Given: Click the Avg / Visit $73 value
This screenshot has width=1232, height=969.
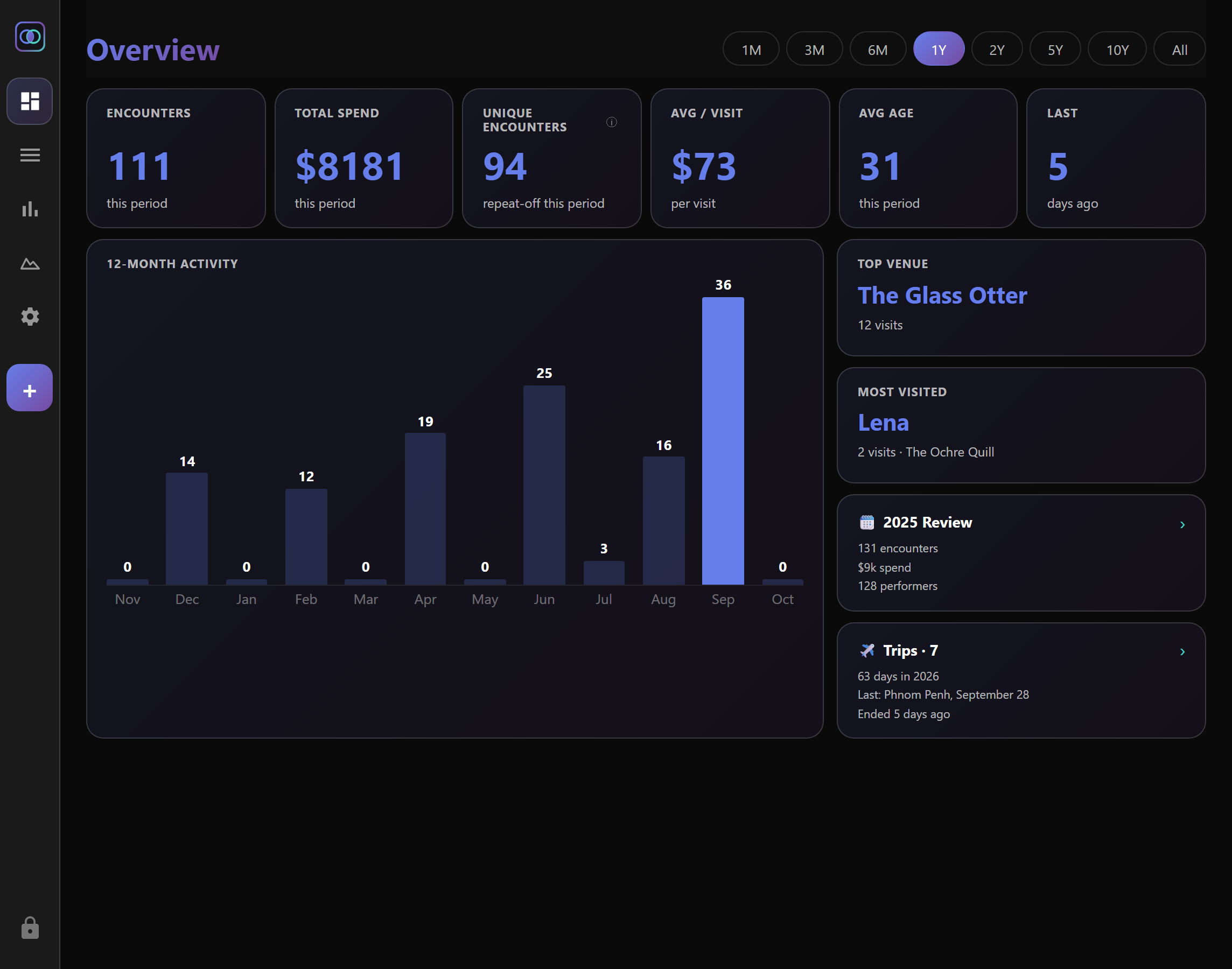Looking at the screenshot, I should pos(703,166).
